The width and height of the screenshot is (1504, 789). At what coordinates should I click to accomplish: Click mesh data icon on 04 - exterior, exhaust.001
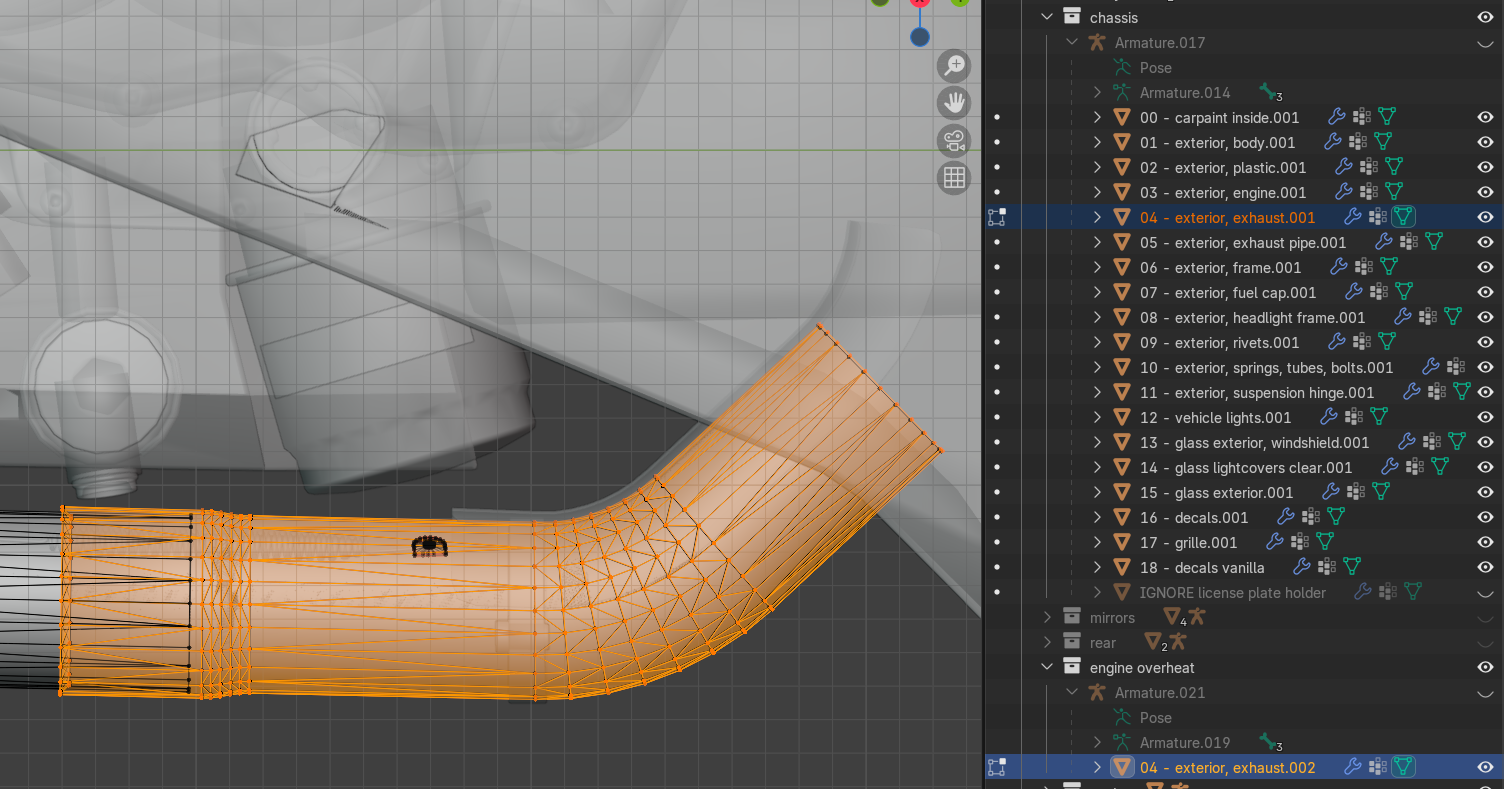[1404, 217]
